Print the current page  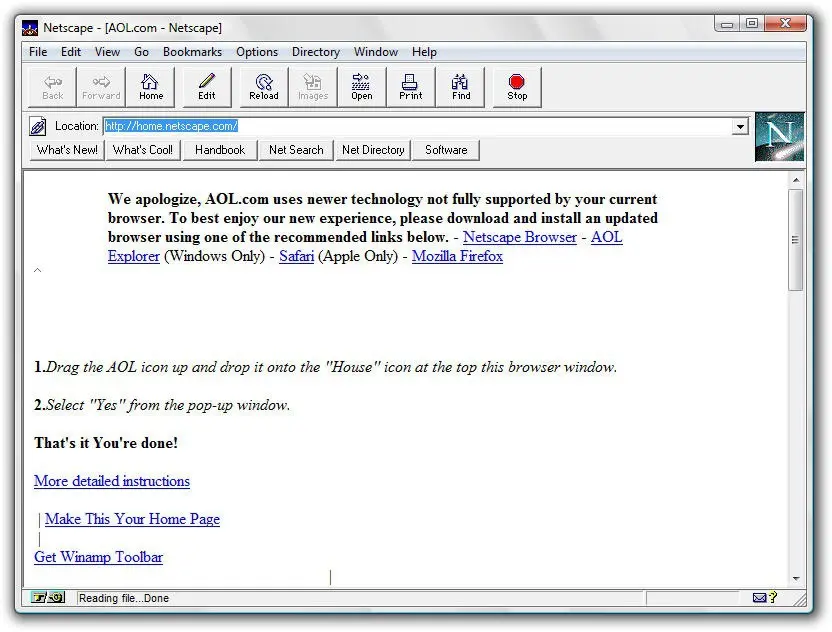tap(411, 87)
